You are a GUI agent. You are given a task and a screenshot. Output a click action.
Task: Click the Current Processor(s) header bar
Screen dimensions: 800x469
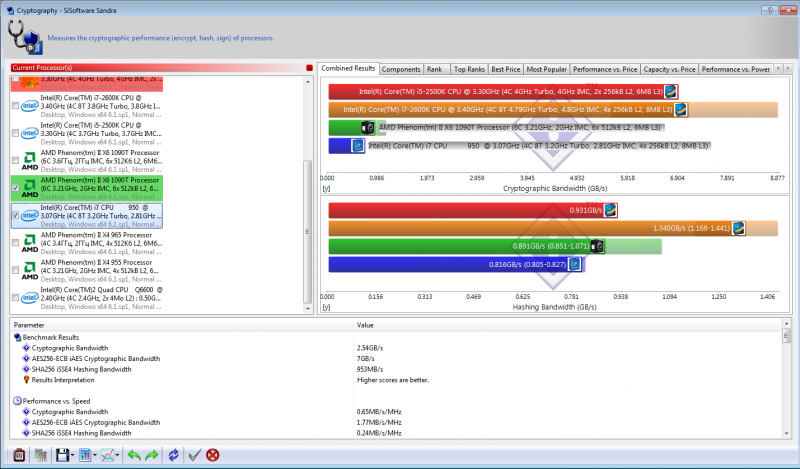[x=158, y=68]
